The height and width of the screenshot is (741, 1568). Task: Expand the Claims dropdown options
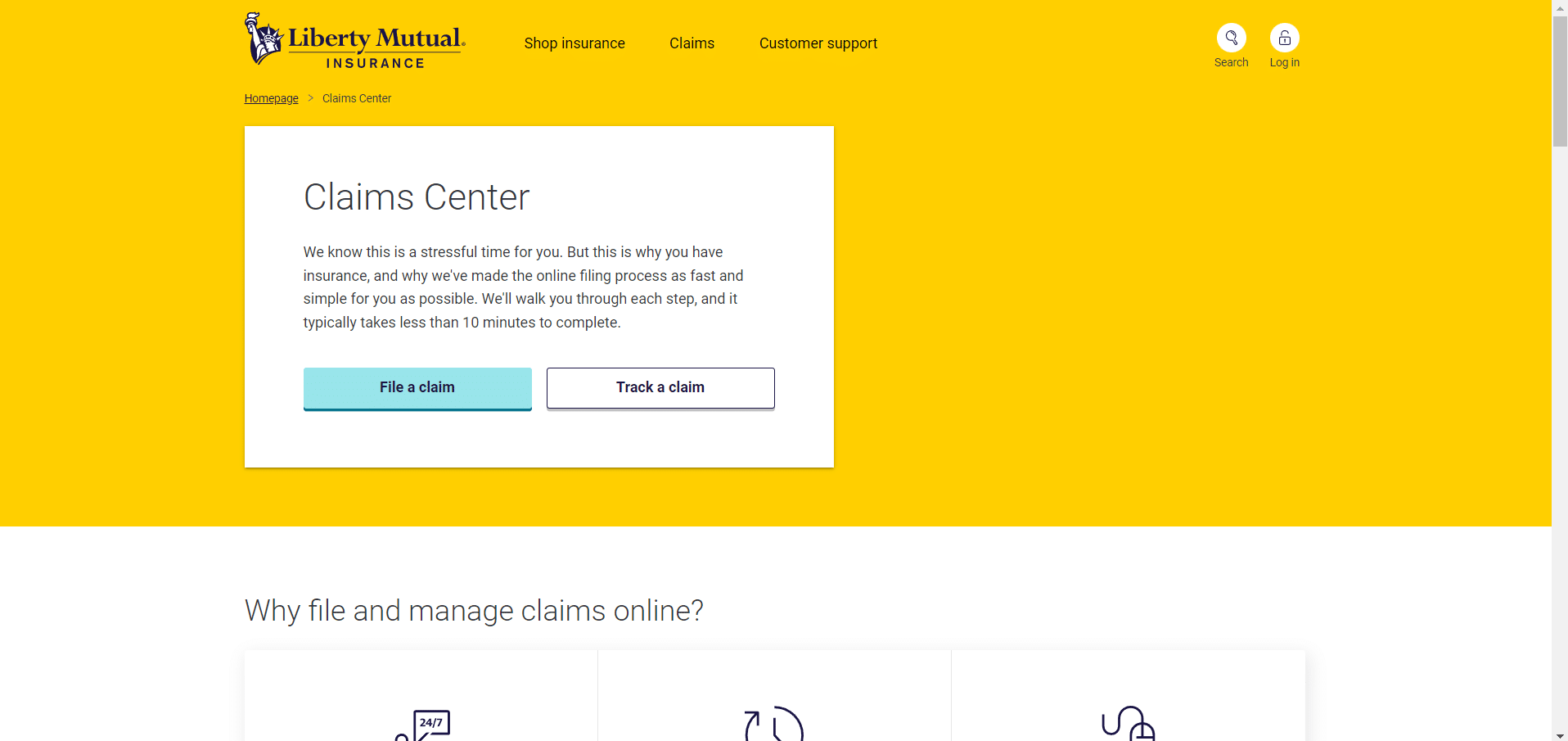(692, 43)
